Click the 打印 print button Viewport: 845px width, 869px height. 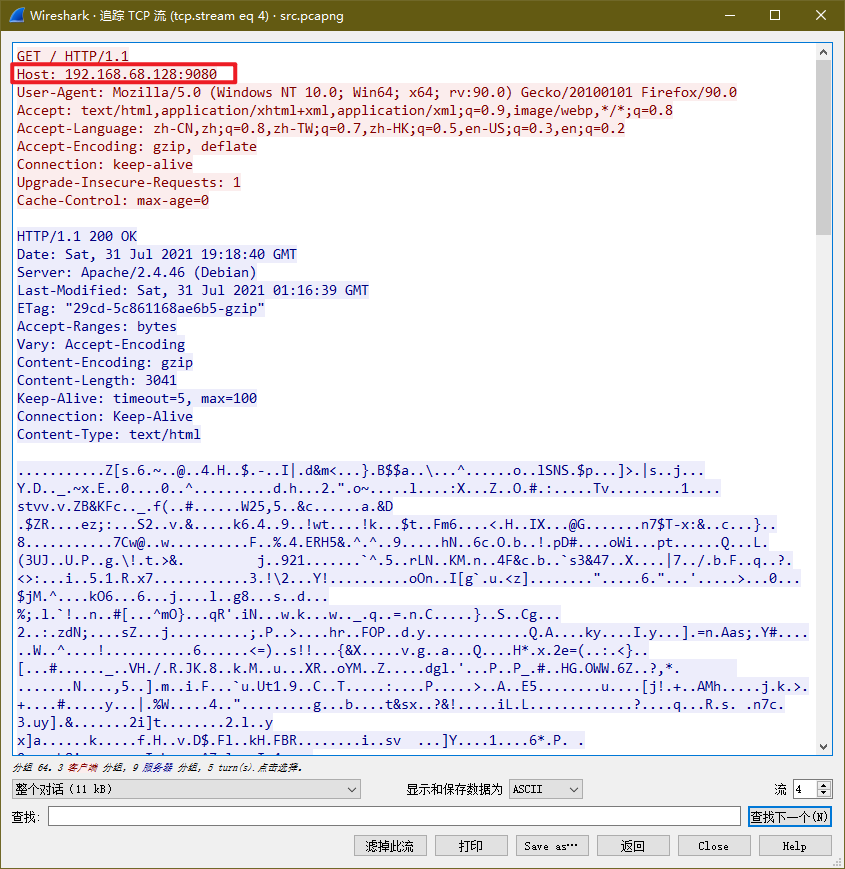(471, 846)
